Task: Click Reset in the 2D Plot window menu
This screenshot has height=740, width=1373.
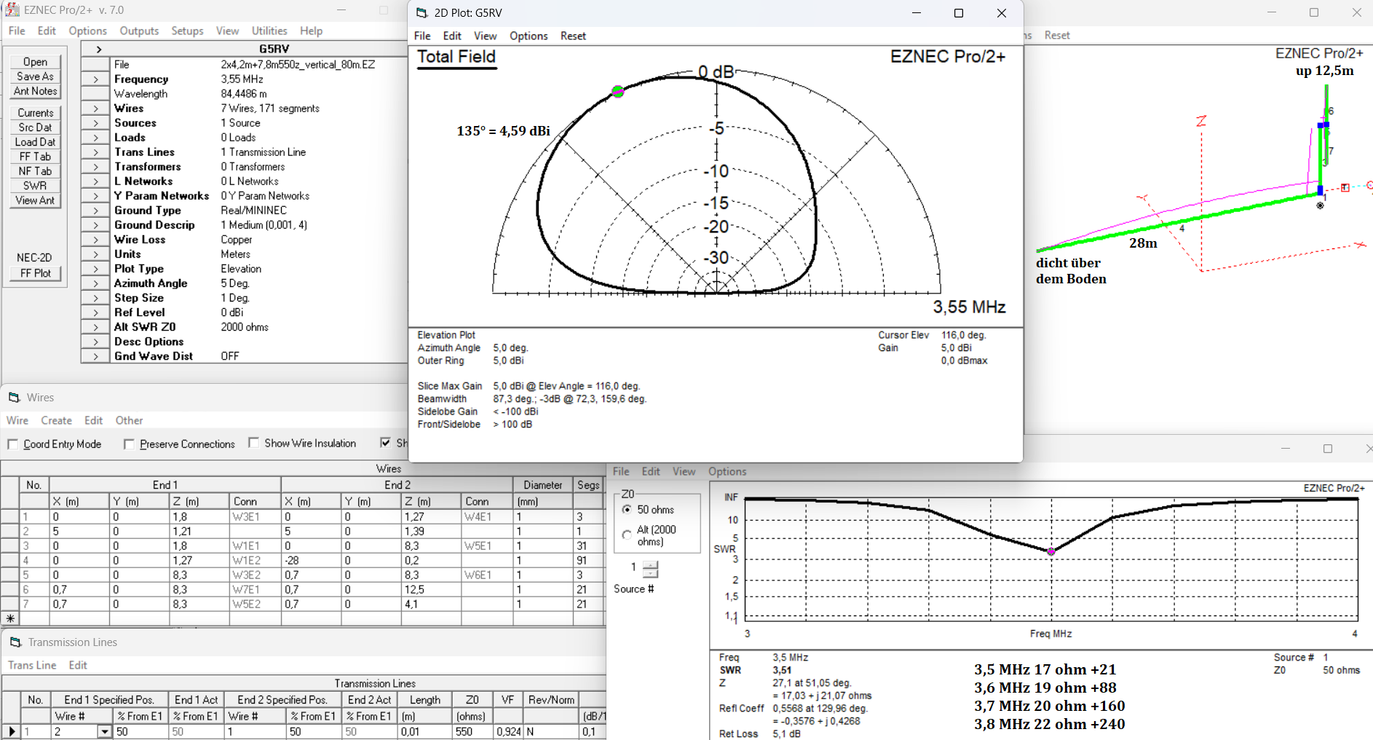Action: coord(573,36)
